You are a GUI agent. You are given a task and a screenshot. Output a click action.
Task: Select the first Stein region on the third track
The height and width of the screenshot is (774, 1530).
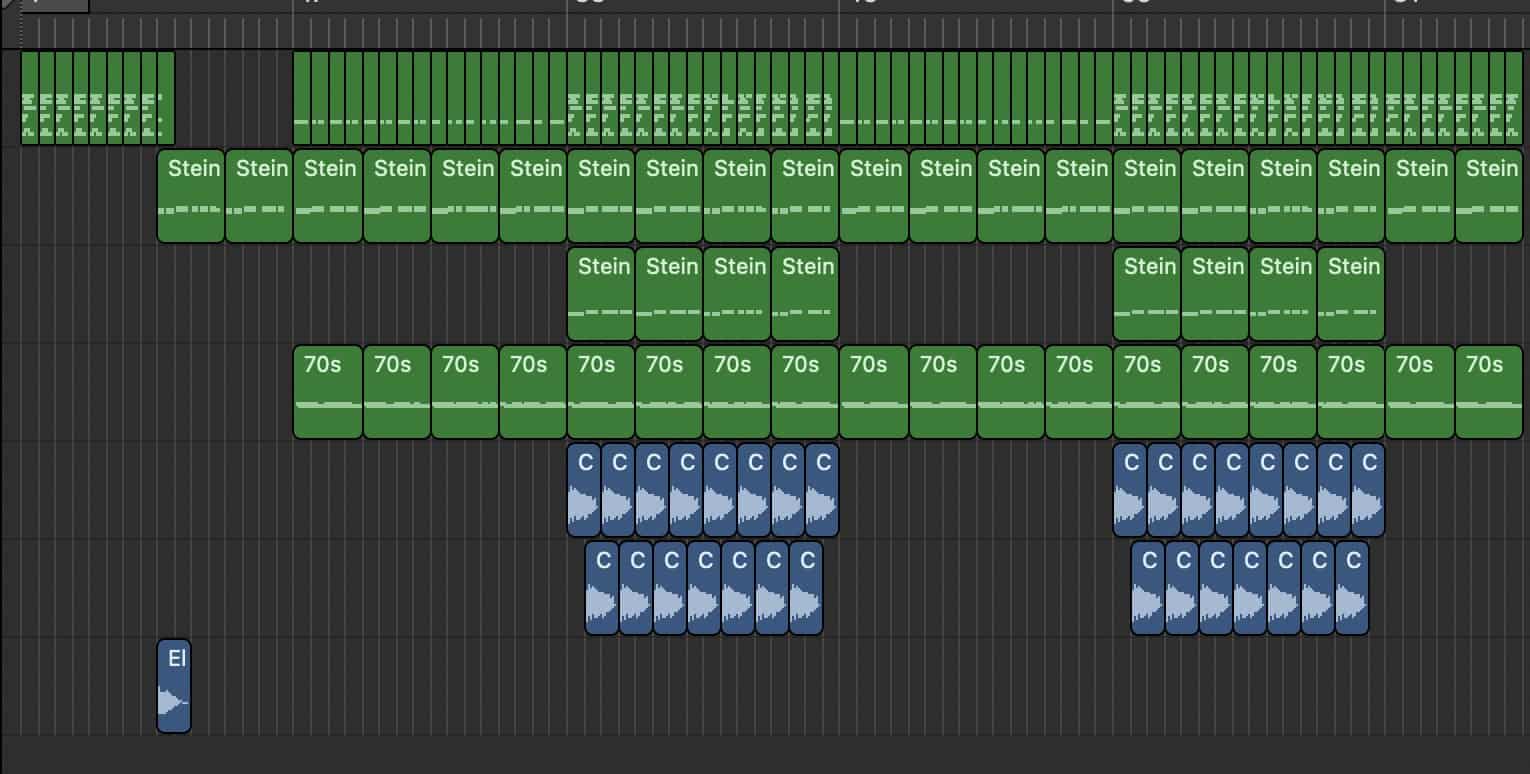(603, 293)
